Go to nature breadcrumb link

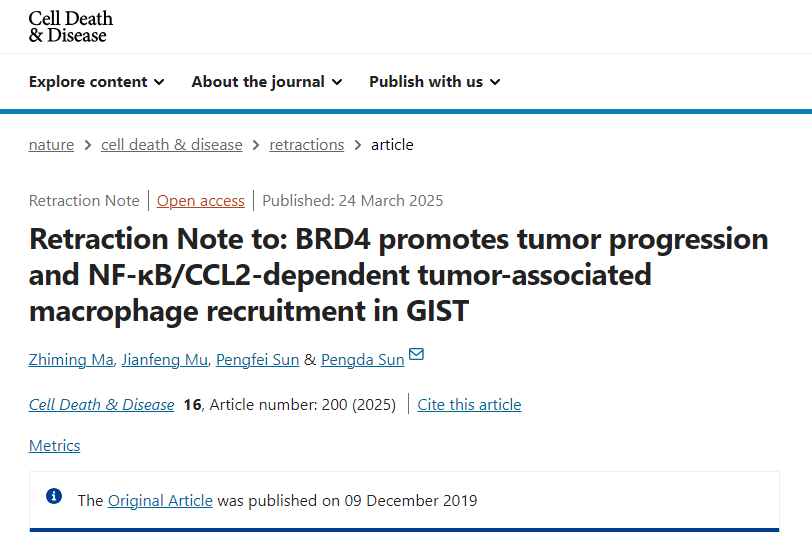tap(51, 145)
